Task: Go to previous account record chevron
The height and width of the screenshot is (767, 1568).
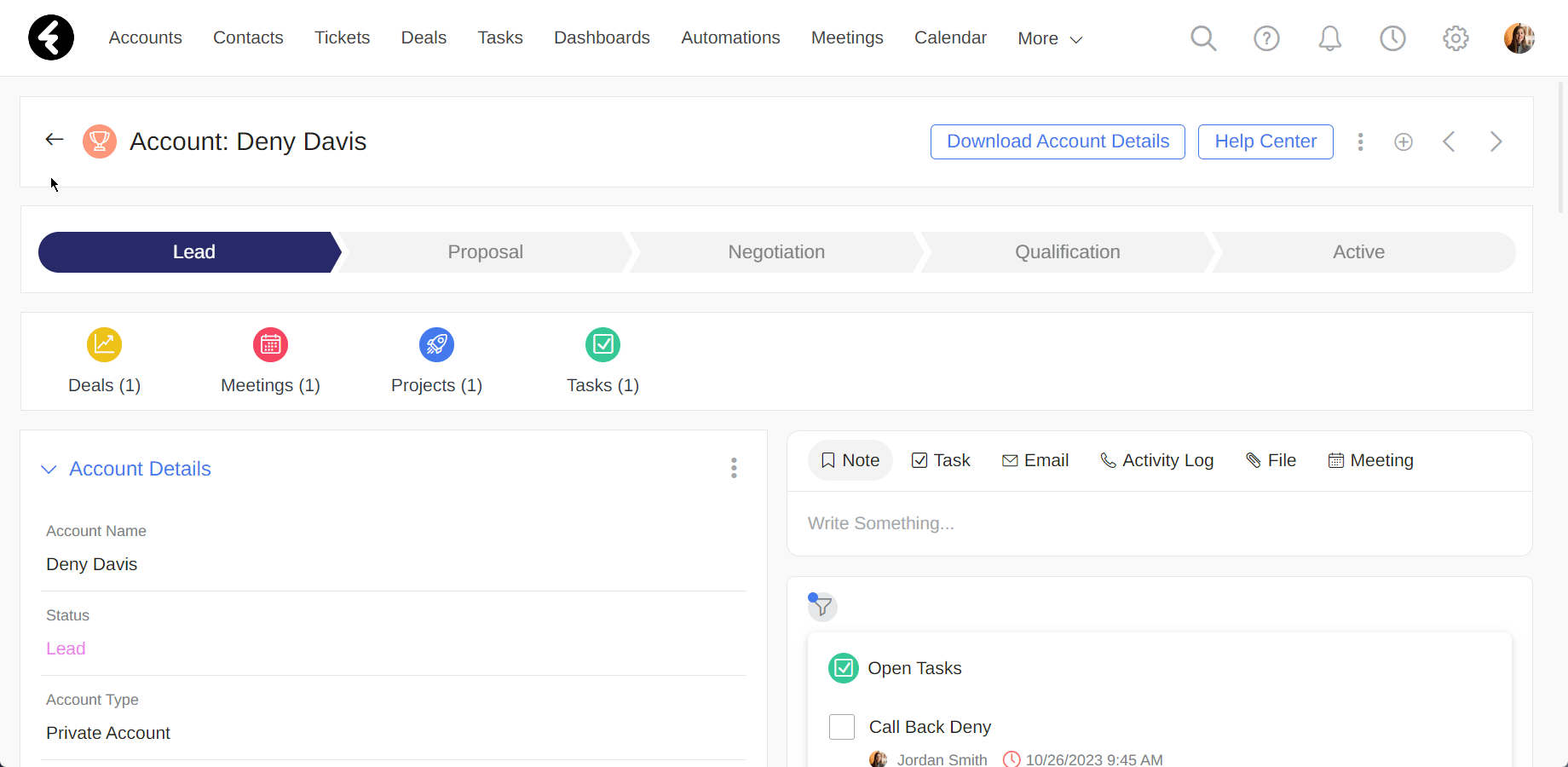Action: coord(1449,141)
